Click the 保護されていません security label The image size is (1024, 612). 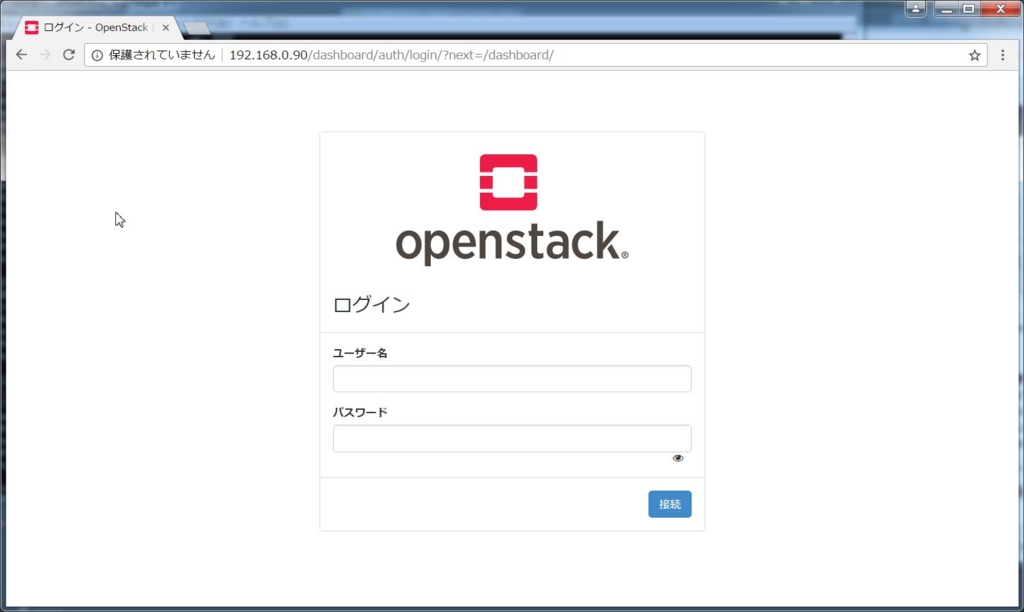tap(161, 56)
